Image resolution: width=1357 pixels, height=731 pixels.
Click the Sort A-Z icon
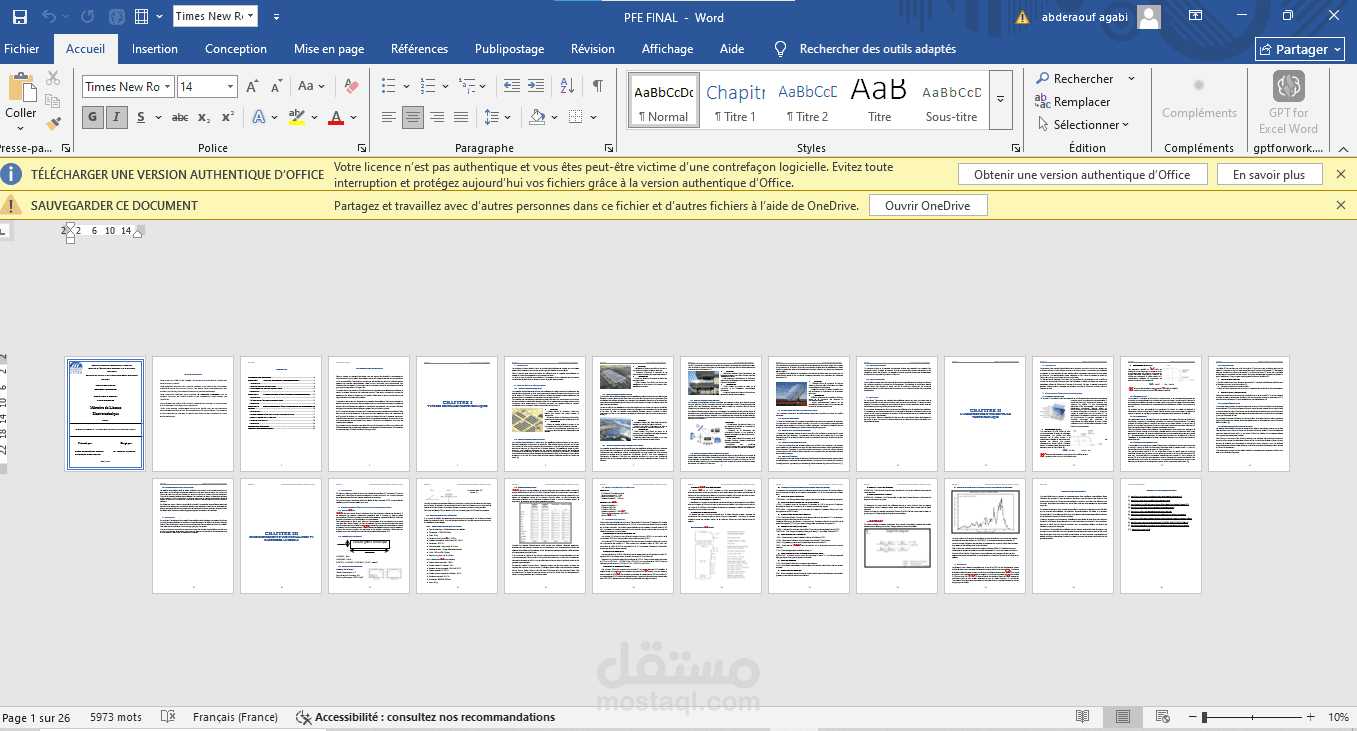coord(567,87)
